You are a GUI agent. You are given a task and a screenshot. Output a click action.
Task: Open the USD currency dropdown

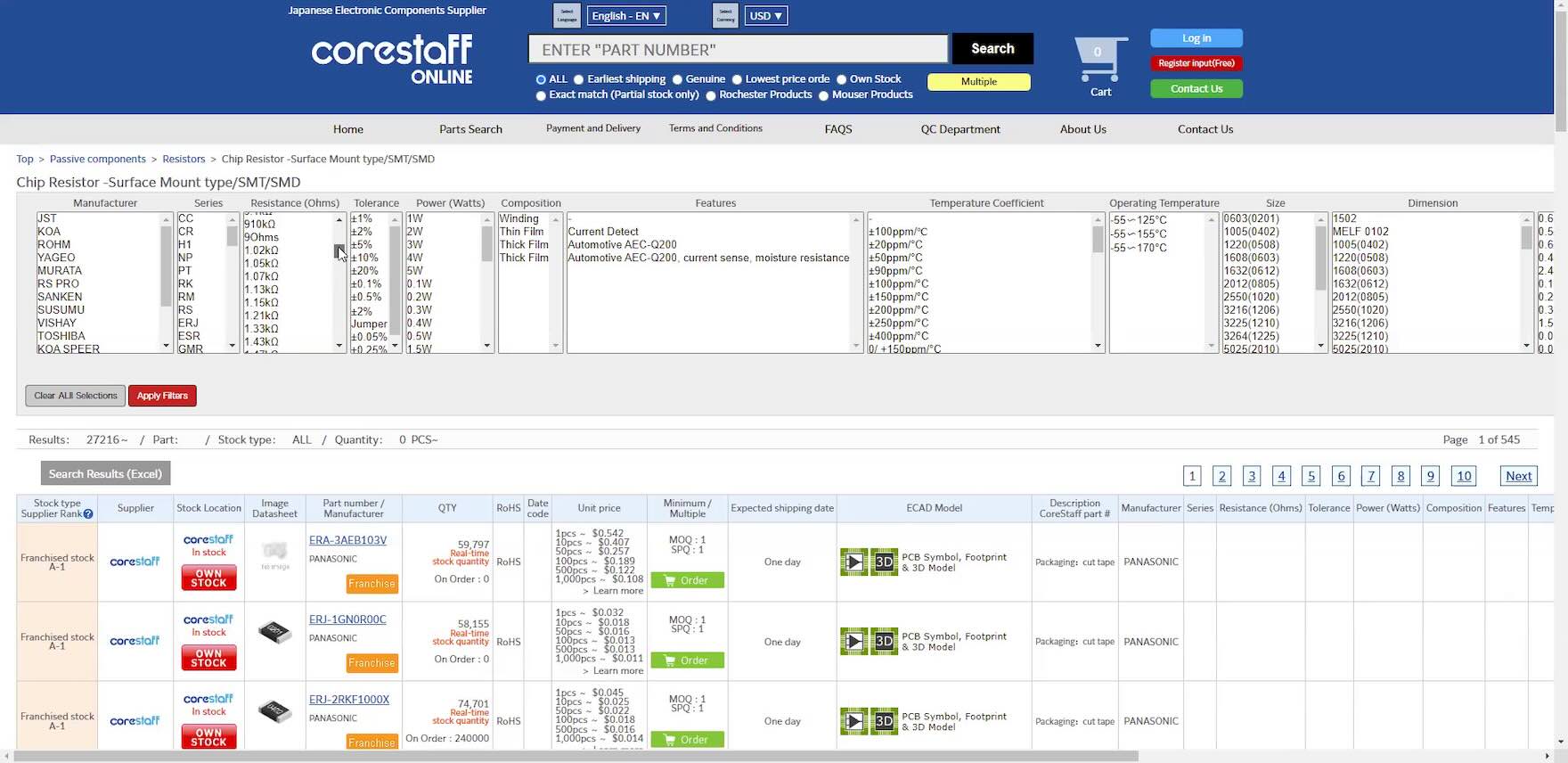(765, 16)
